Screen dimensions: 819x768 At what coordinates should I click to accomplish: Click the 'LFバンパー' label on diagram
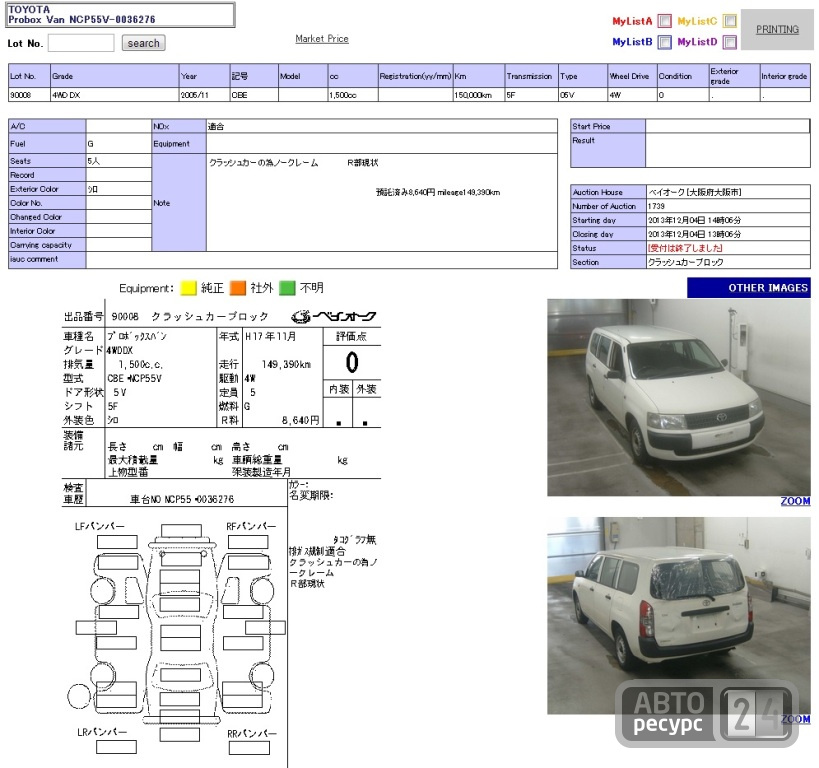[x=100, y=526]
